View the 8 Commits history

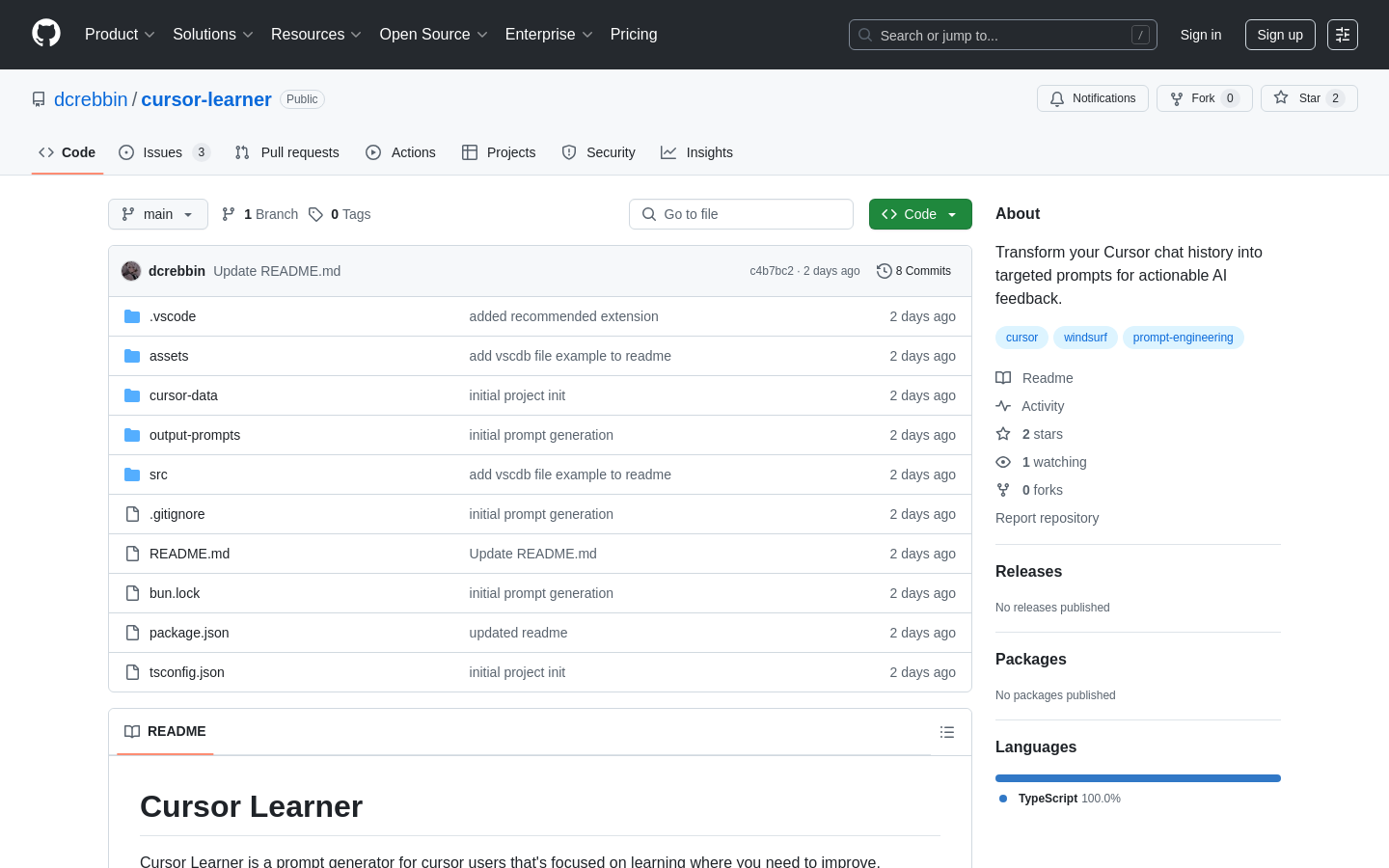pyautogui.click(x=913, y=271)
